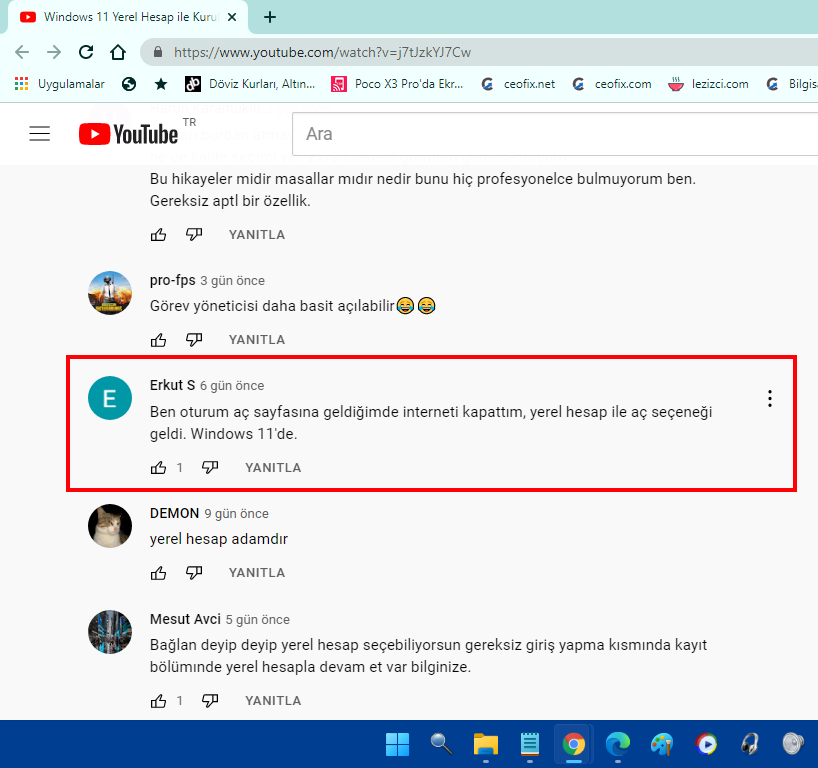Open Notepad taskbar icon
The height and width of the screenshot is (768, 818).
click(530, 744)
